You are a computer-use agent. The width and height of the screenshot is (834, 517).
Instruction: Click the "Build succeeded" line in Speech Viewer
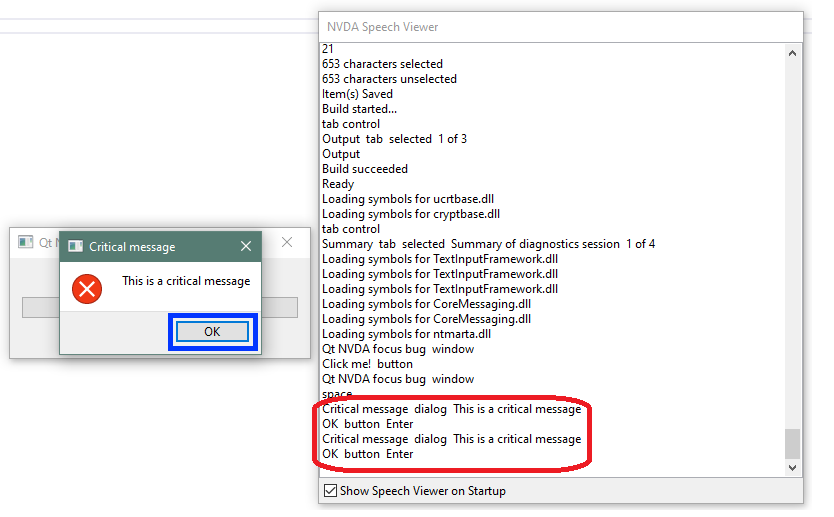pyautogui.click(x=365, y=169)
